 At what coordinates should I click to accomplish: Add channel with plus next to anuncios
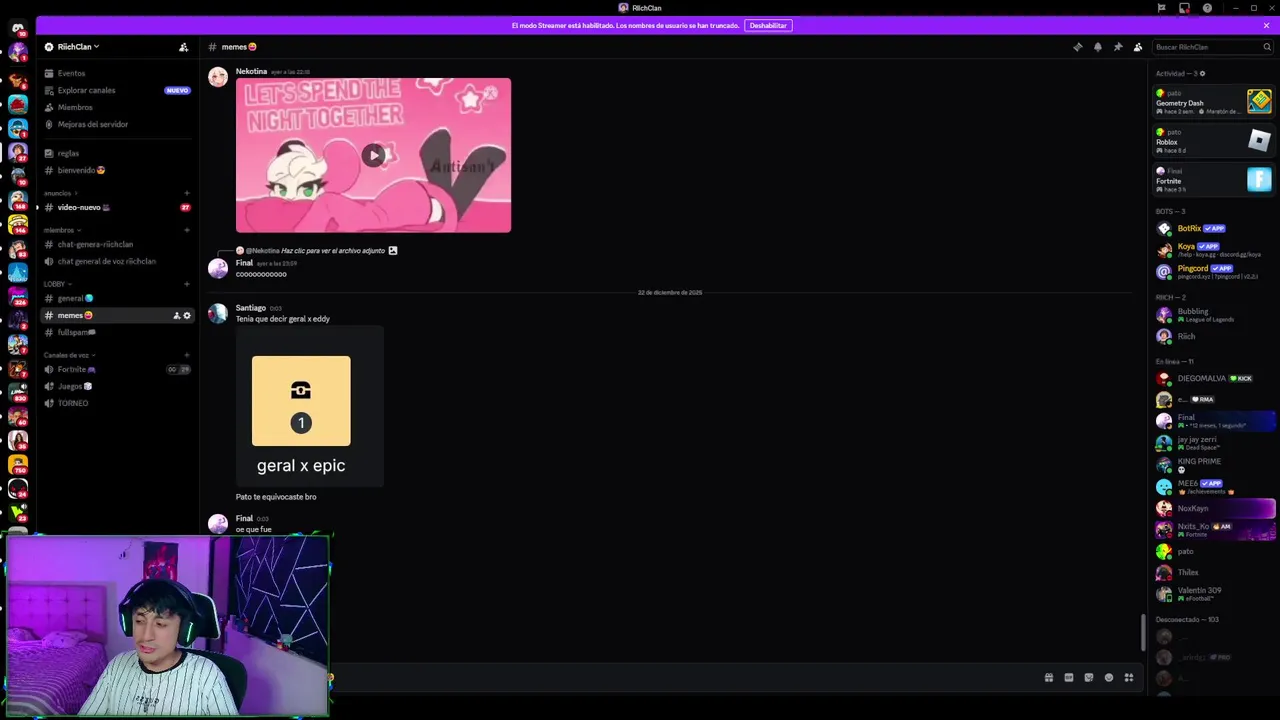[x=187, y=193]
